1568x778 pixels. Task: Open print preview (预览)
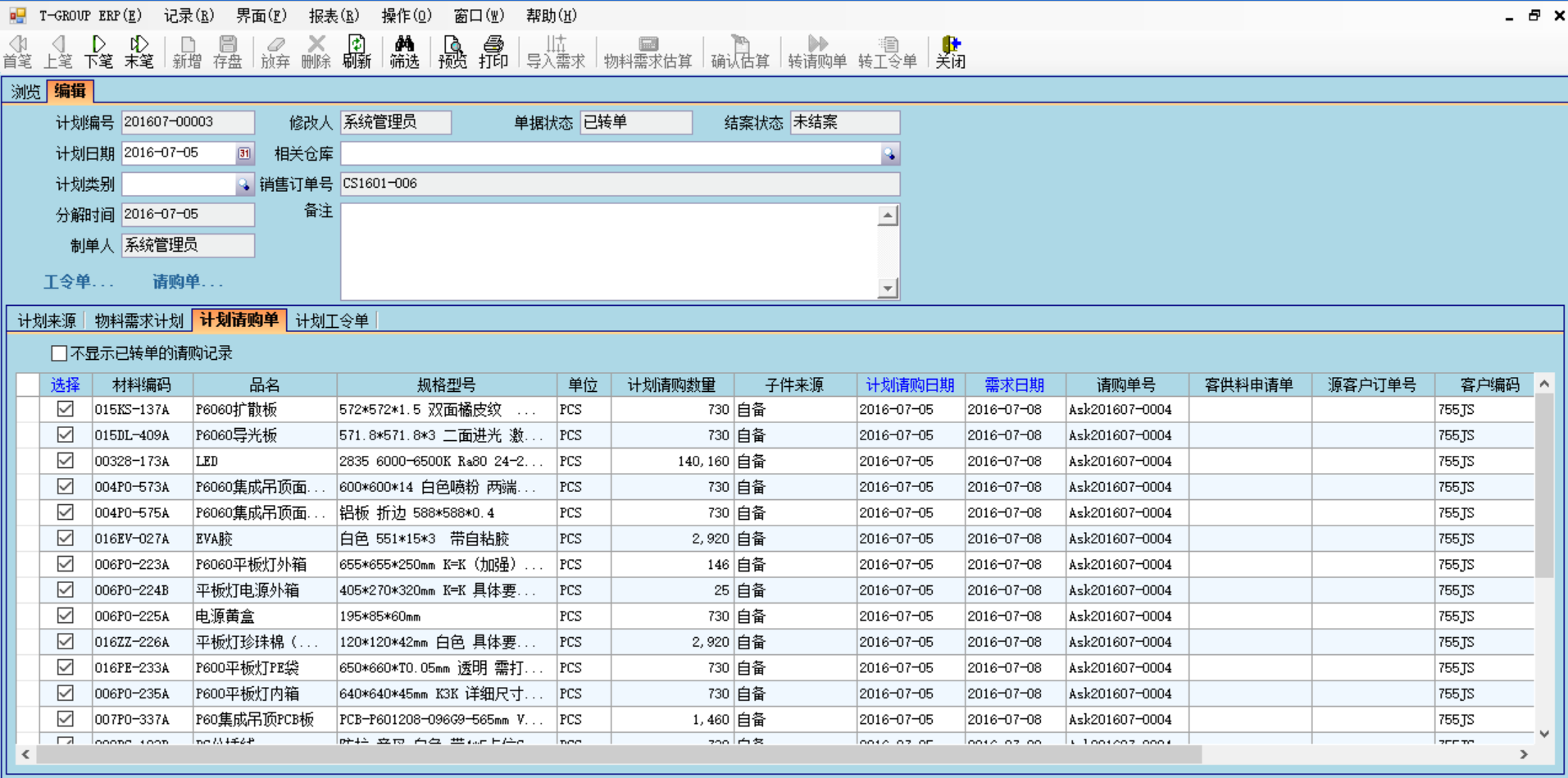[452, 52]
